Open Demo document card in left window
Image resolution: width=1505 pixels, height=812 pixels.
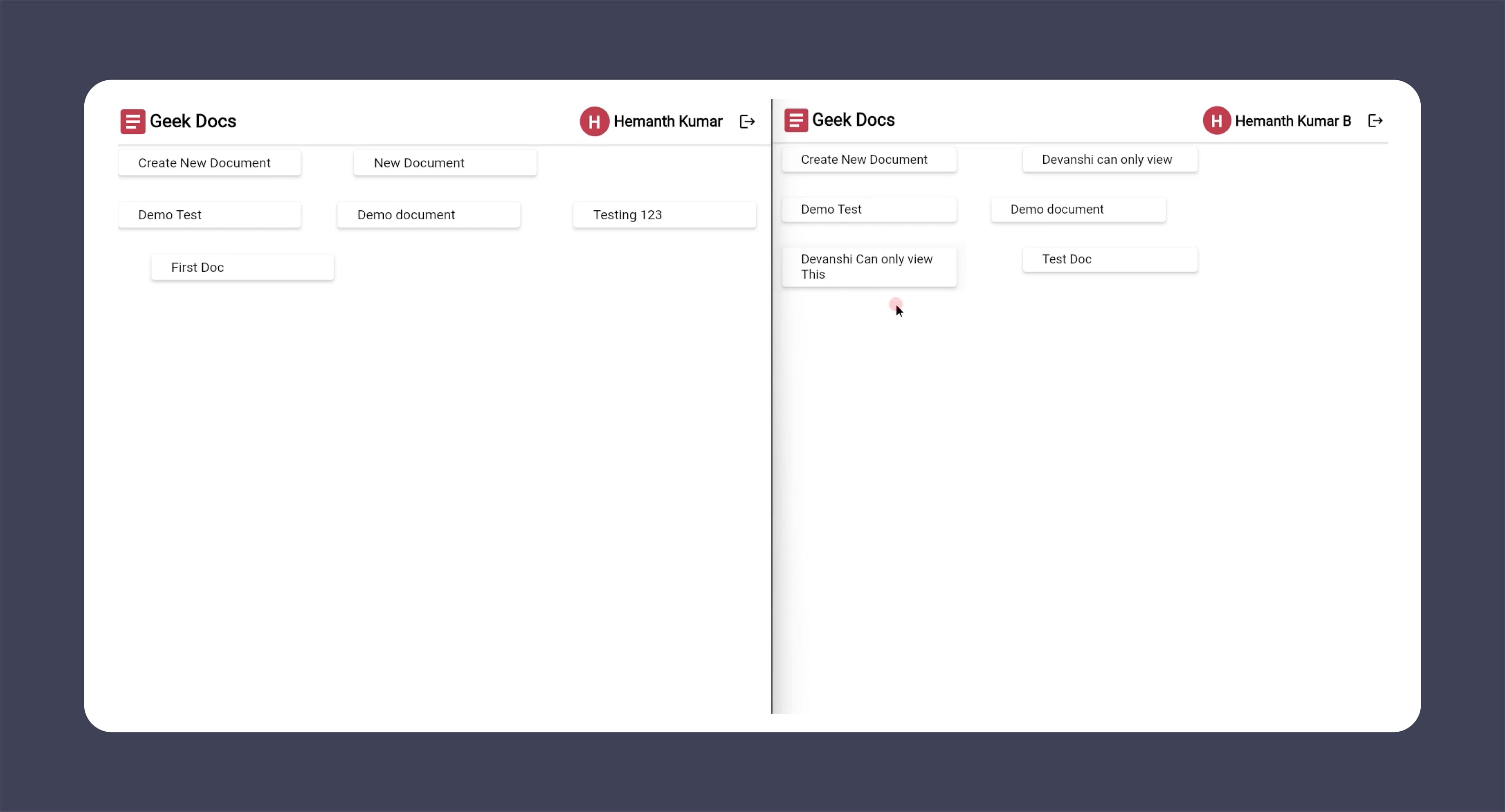(428, 215)
